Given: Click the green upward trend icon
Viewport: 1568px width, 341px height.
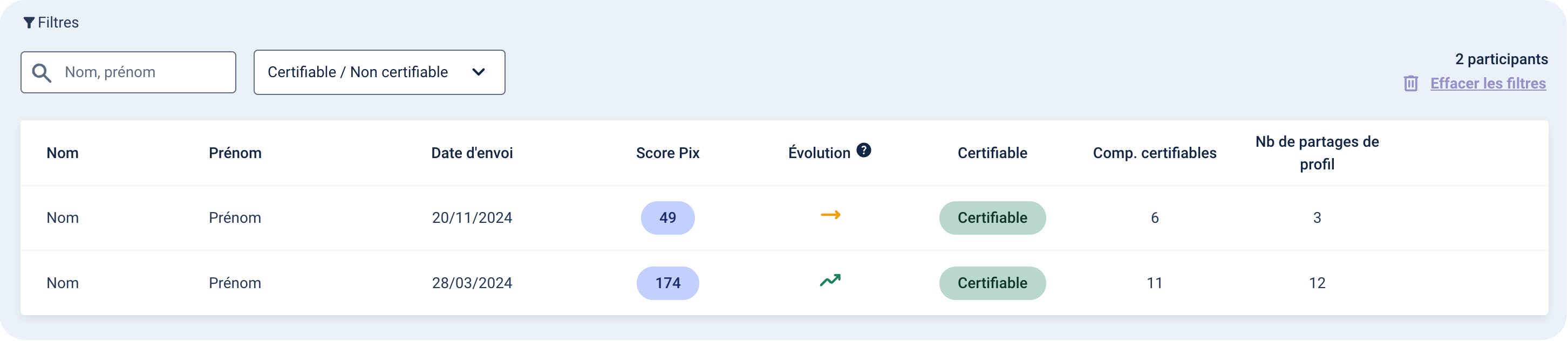Looking at the screenshot, I should pyautogui.click(x=830, y=280).
